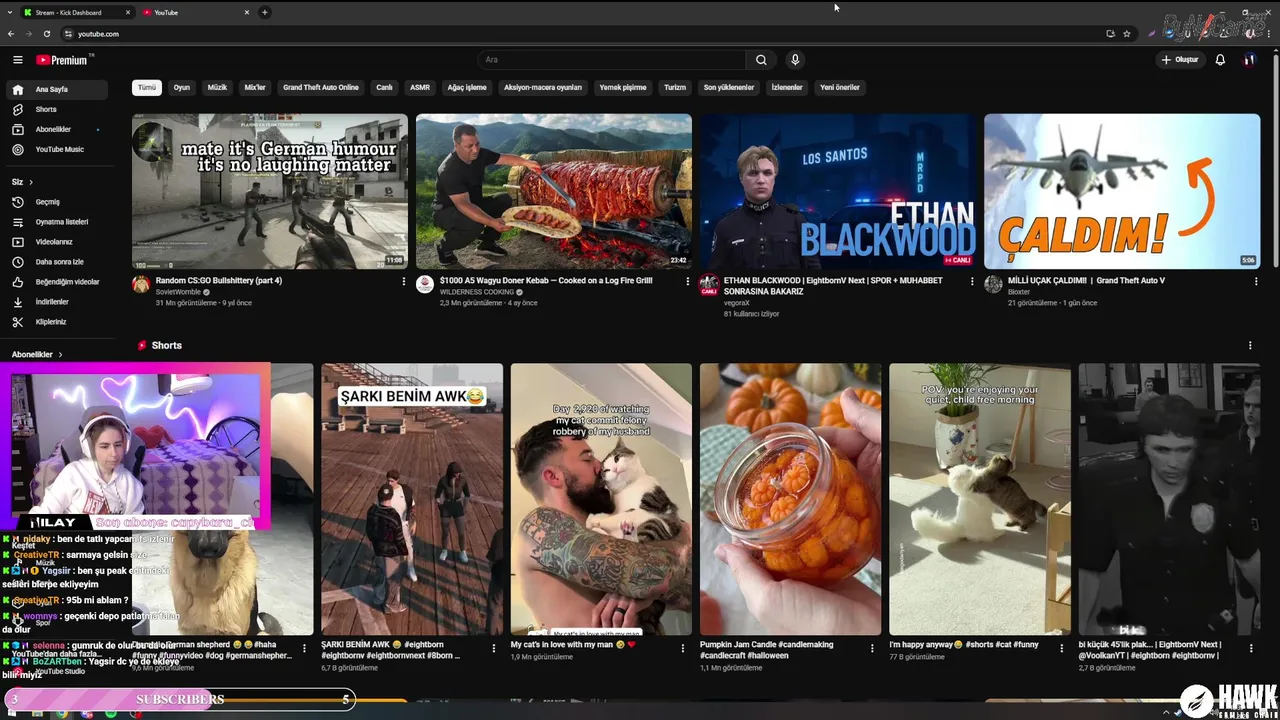The image size is (1280, 720).
Task: Select the Ağaç işleme filter chip
Action: 467,87
